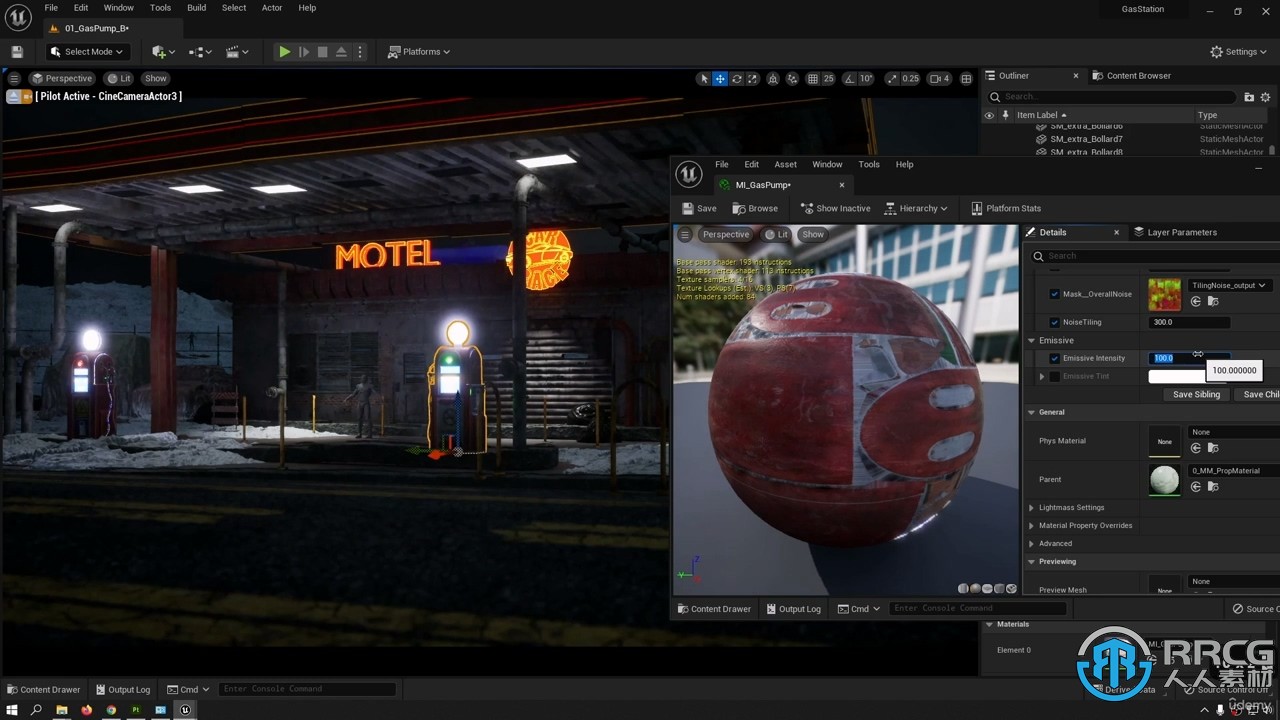Open the grid snap value 25 menu
The image size is (1280, 720).
(828, 79)
